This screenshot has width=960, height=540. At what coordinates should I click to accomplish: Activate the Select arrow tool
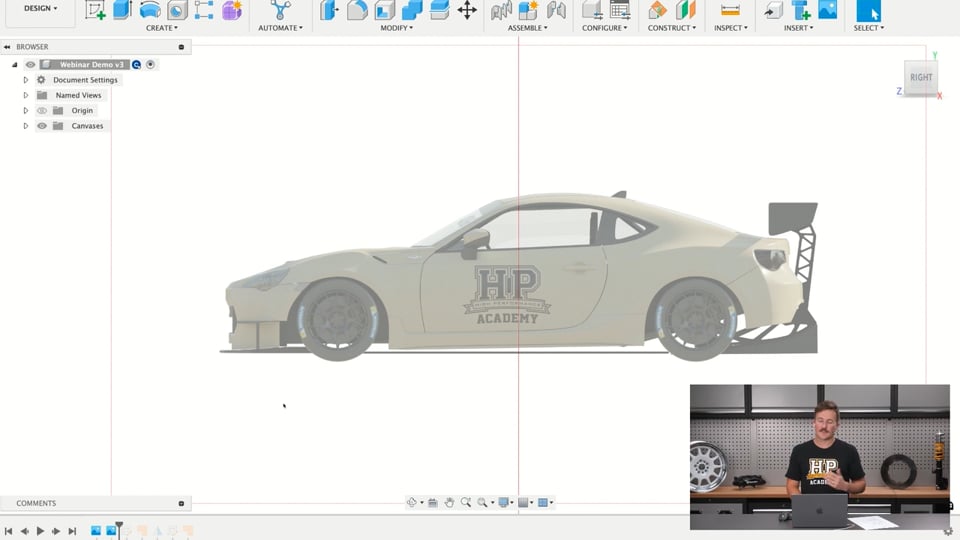click(x=869, y=10)
